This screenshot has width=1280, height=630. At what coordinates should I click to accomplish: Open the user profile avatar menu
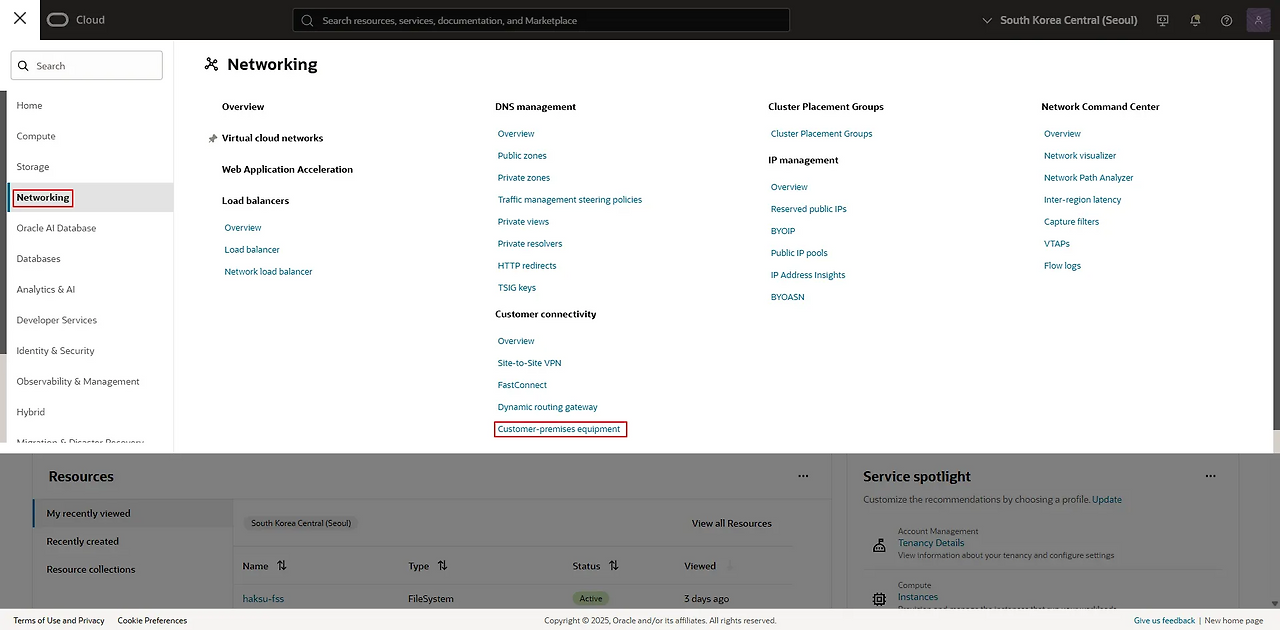[1258, 20]
